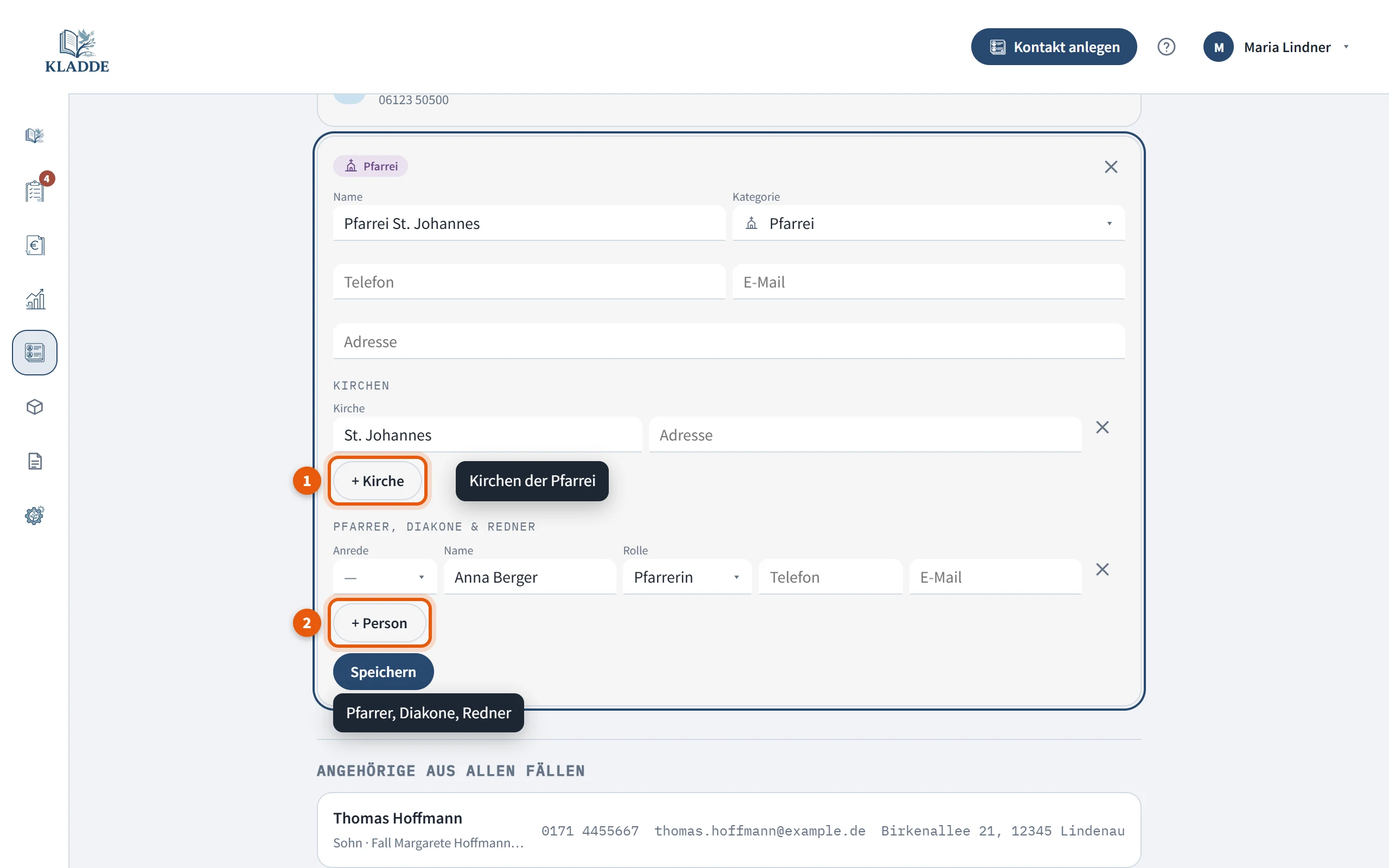The height and width of the screenshot is (868, 1389).
Task: Open the Anrede dropdown
Action: coord(385,577)
